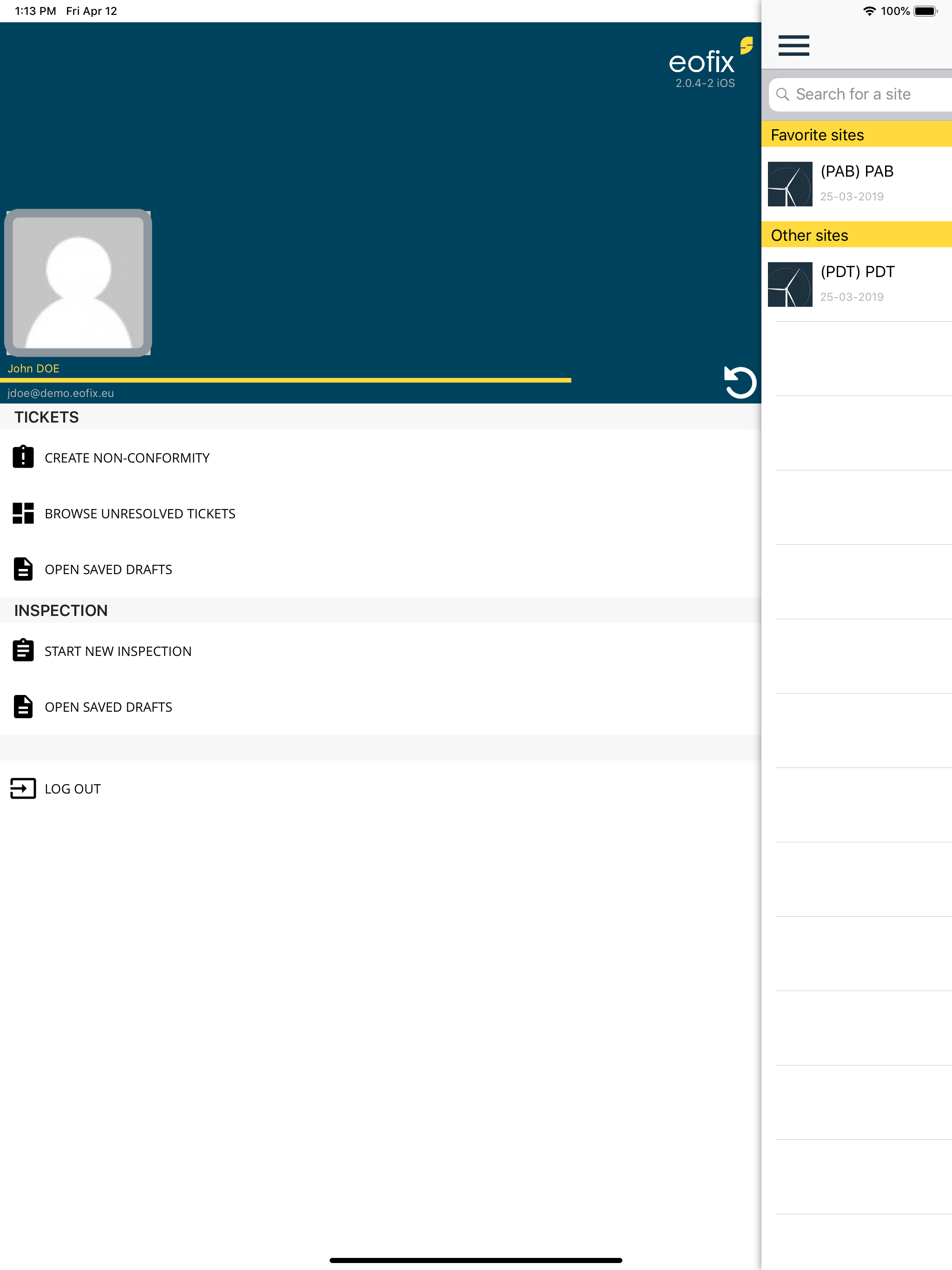Tap the Wi-Fi status icon
The height and width of the screenshot is (1270, 952).
869,11
